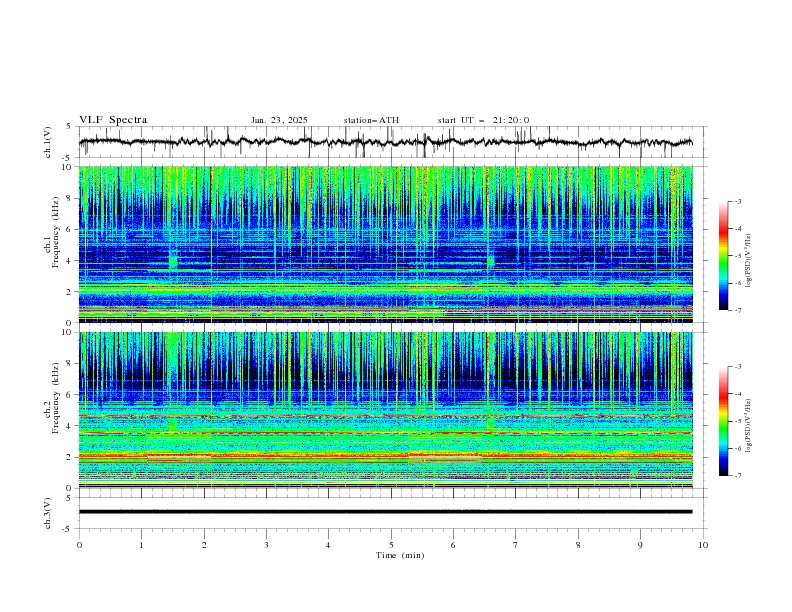This screenshot has height=612, width=792.
Task: Click the red 2 kHz band in ch.2 spectrogram
Action: click(386, 456)
